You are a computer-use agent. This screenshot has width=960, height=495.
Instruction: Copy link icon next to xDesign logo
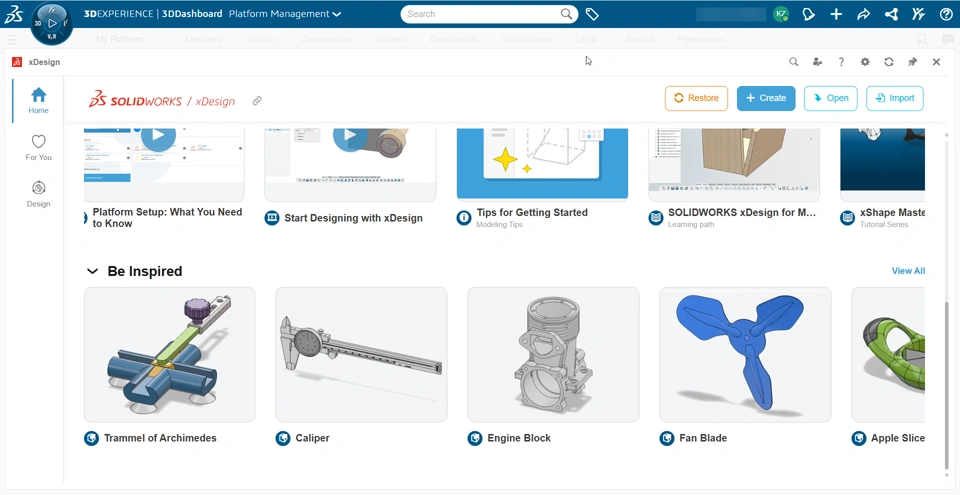(x=257, y=100)
